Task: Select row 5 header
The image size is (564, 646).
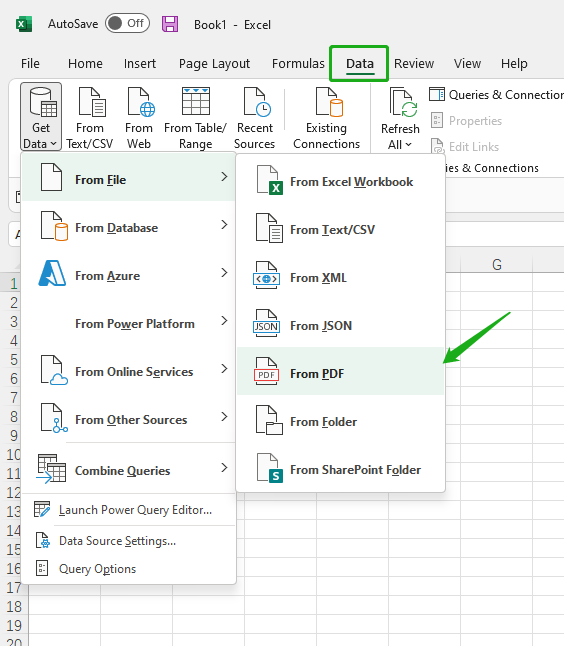Action: (x=14, y=359)
